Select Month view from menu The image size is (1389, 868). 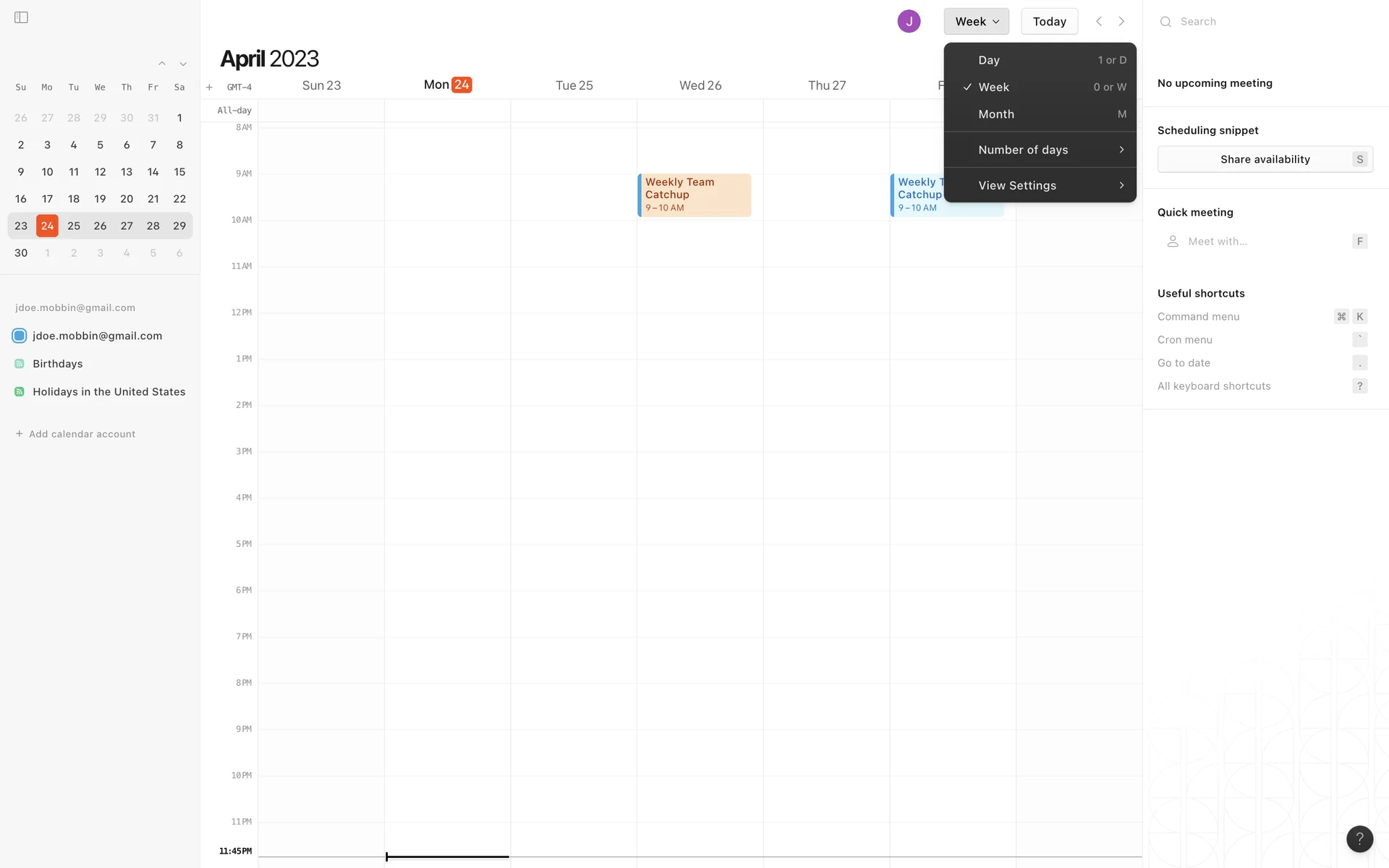1040,114
